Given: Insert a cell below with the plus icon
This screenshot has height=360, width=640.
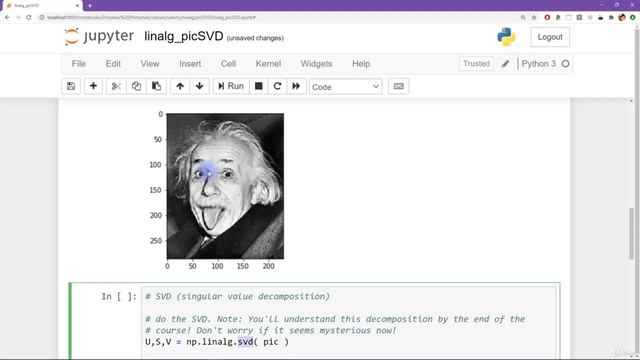Looking at the screenshot, I should (x=93, y=87).
